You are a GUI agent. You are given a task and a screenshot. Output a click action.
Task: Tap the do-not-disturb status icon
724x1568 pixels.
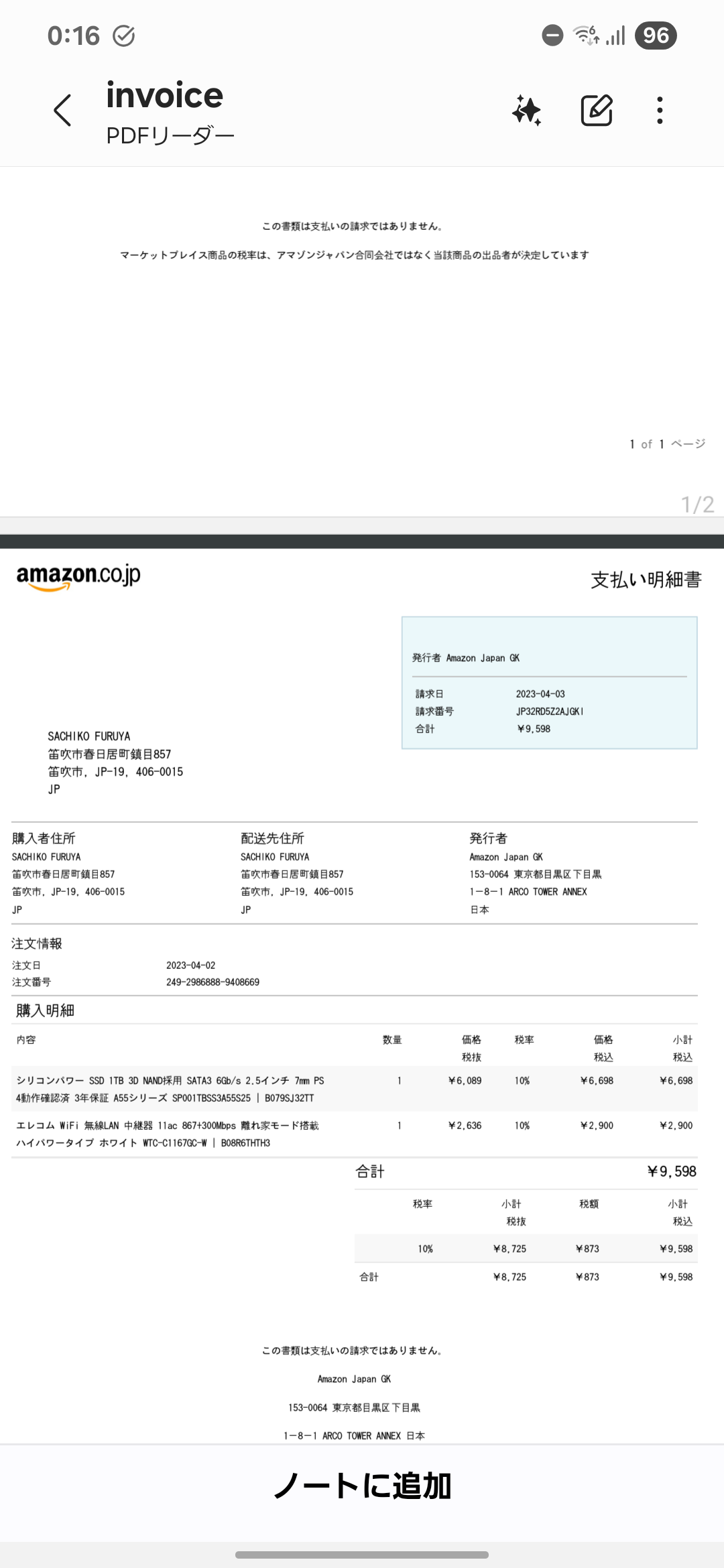click(x=552, y=35)
